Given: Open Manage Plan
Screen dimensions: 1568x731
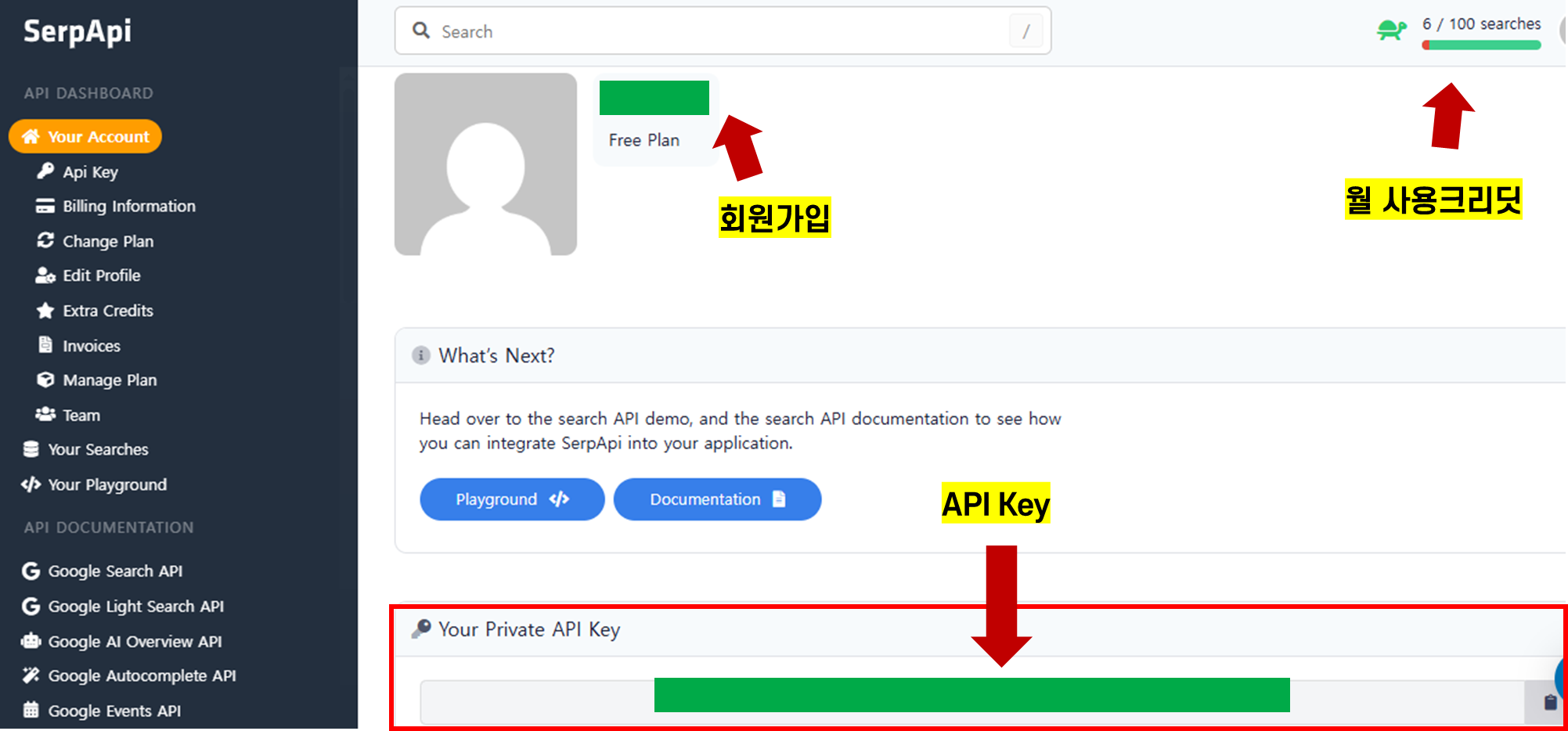Looking at the screenshot, I should 110,380.
